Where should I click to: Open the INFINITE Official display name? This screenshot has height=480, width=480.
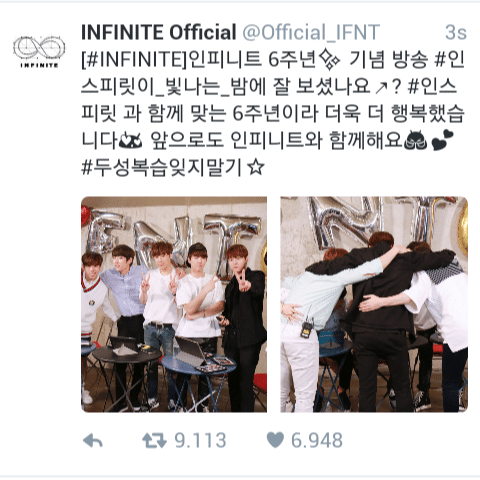(159, 32)
